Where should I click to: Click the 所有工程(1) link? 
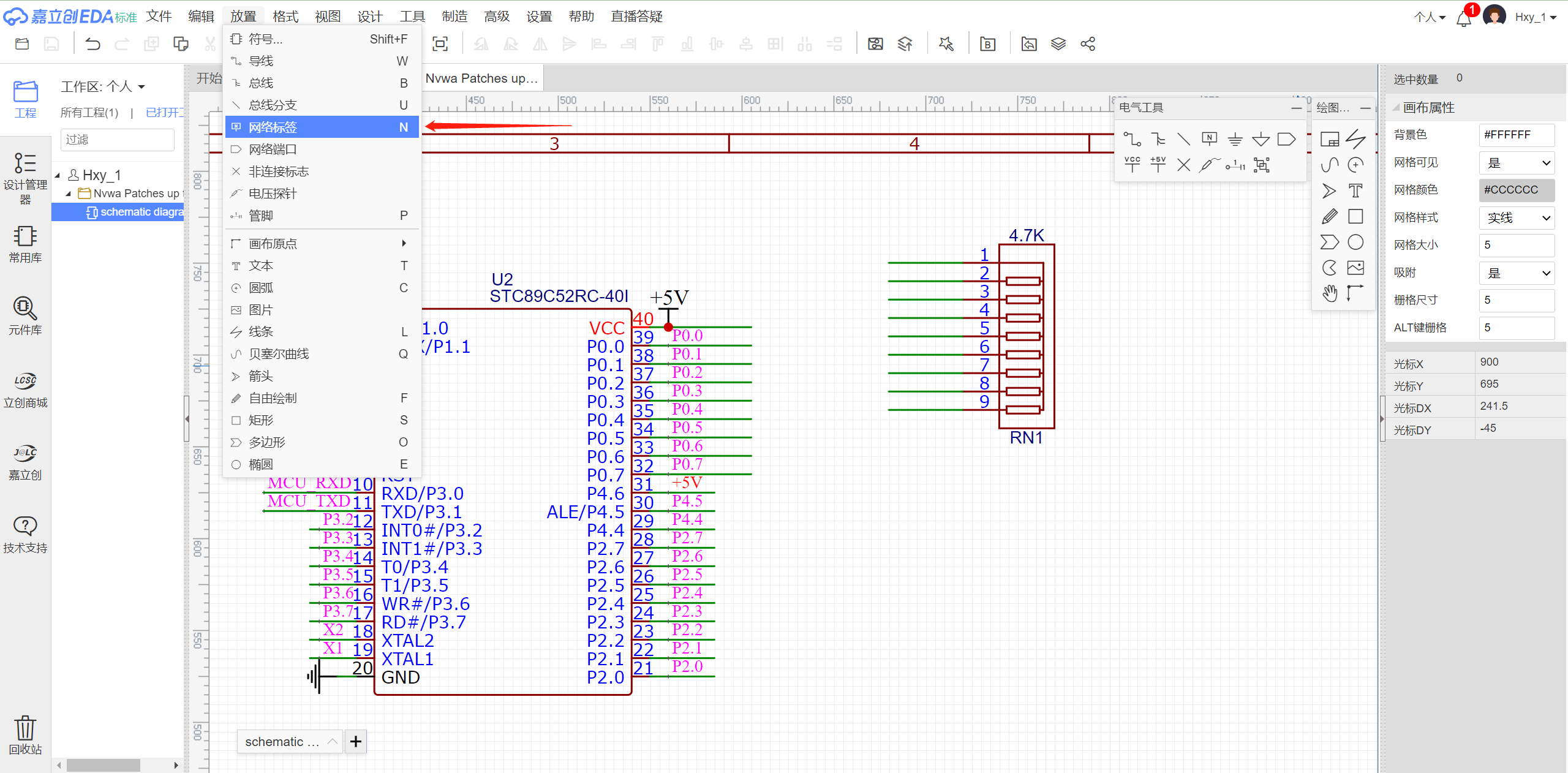pos(89,113)
